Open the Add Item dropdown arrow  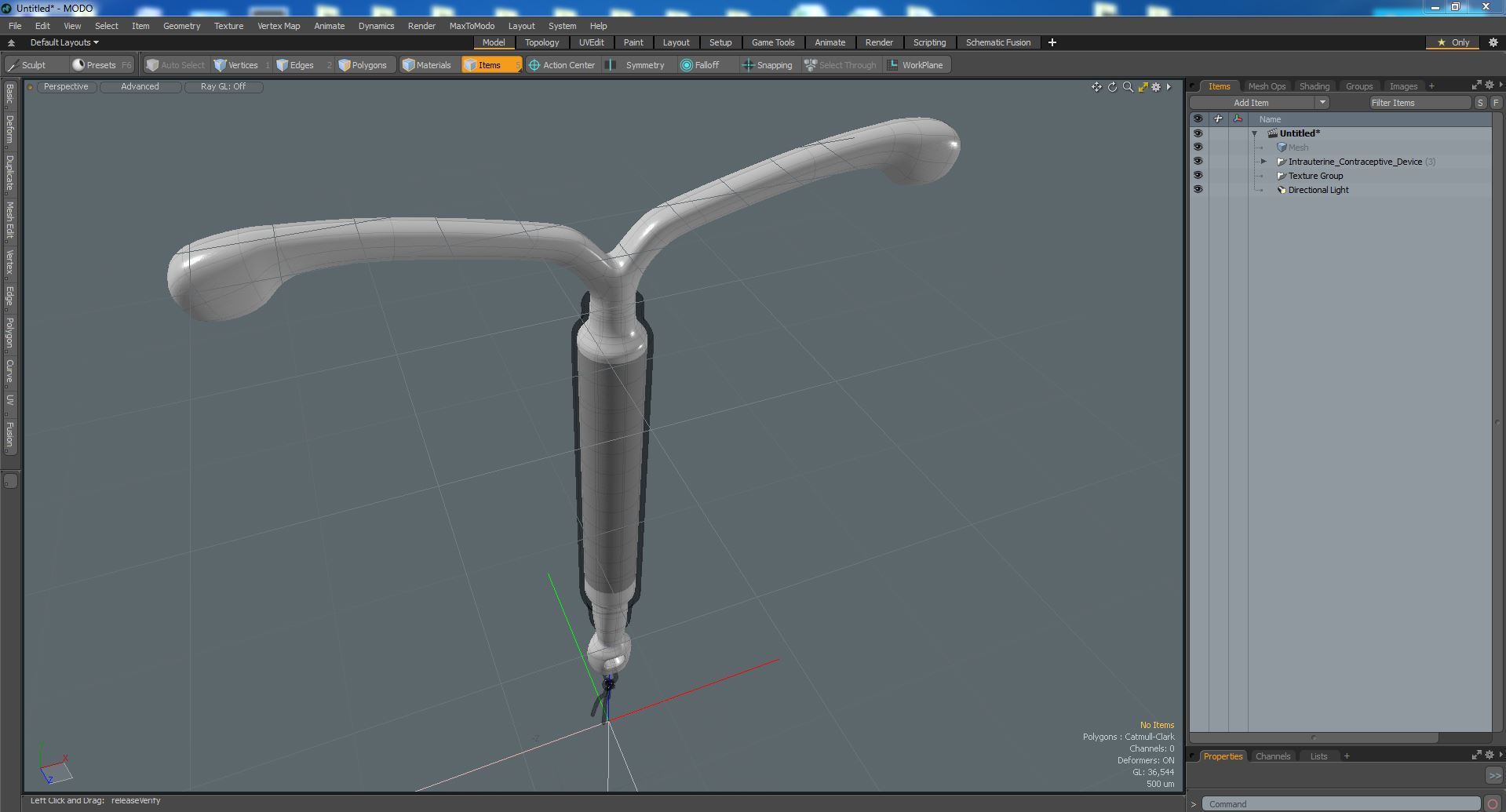(1322, 103)
